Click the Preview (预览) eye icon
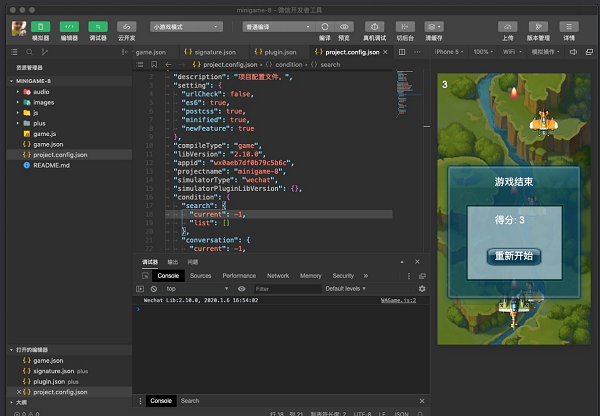The image size is (600, 416). pyautogui.click(x=344, y=27)
